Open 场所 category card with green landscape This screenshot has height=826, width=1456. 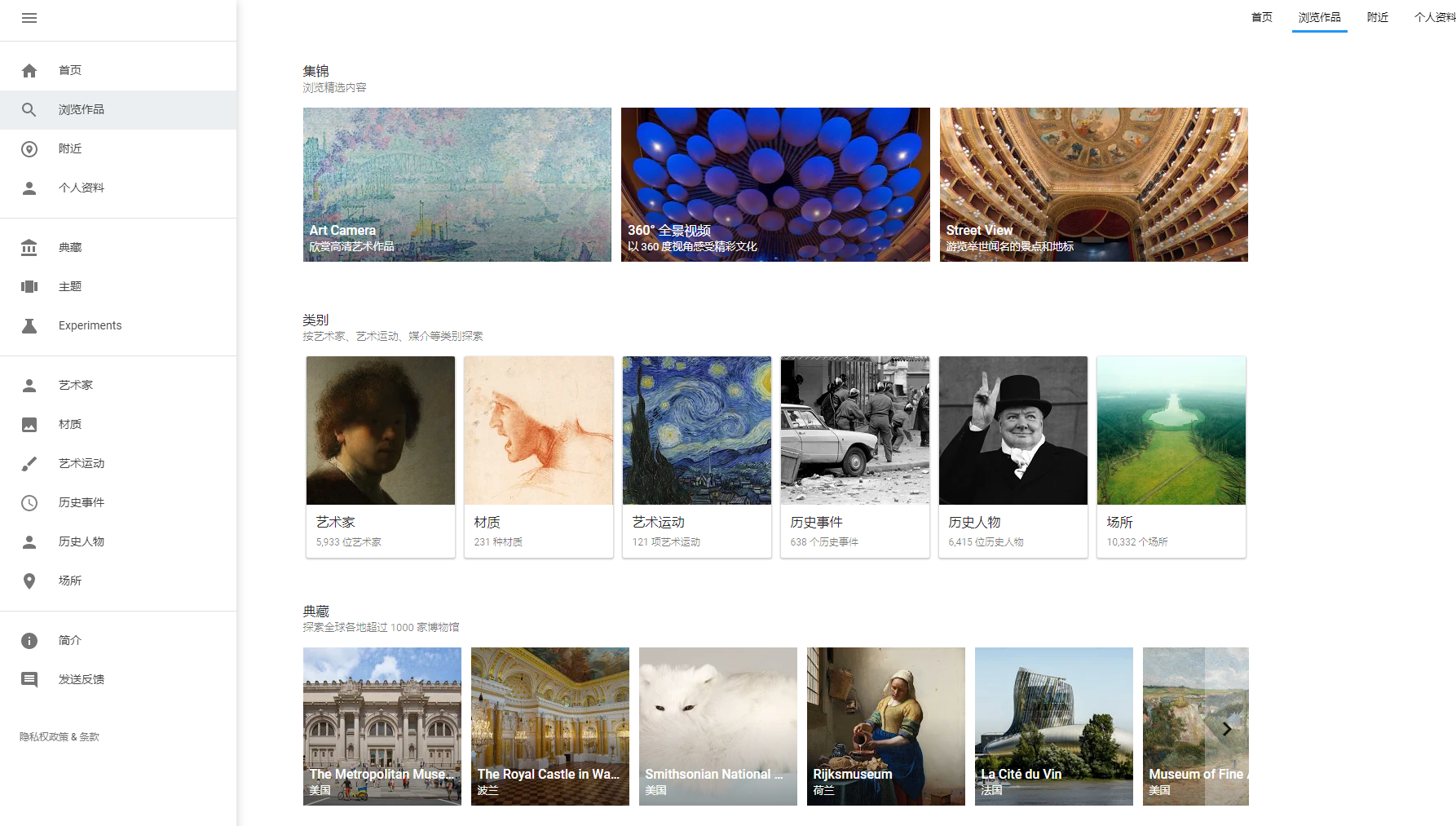click(x=1171, y=457)
